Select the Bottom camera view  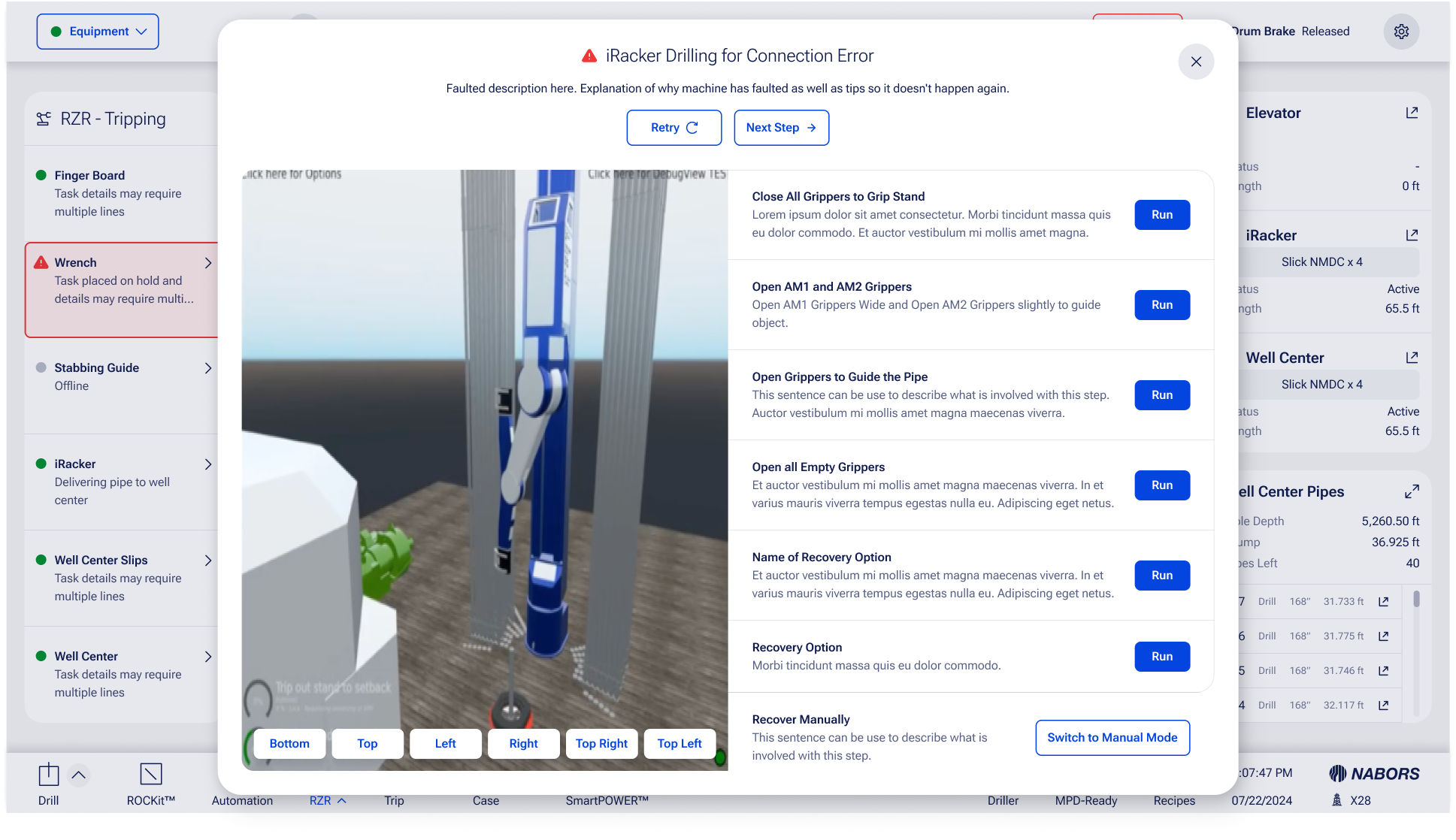pos(289,744)
